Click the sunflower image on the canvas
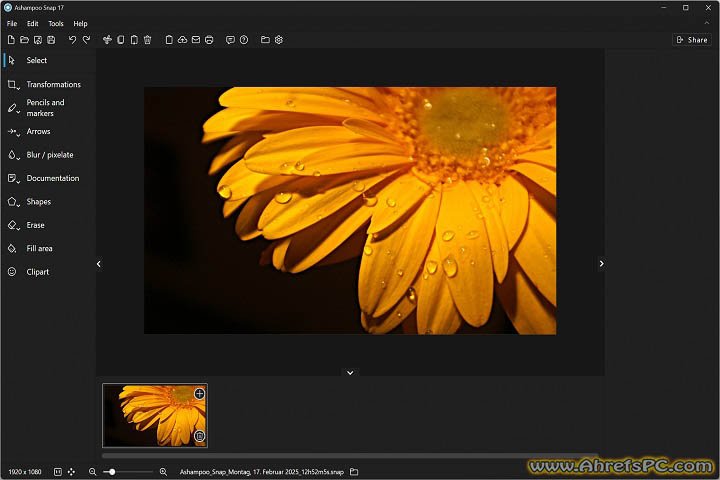 click(x=350, y=210)
